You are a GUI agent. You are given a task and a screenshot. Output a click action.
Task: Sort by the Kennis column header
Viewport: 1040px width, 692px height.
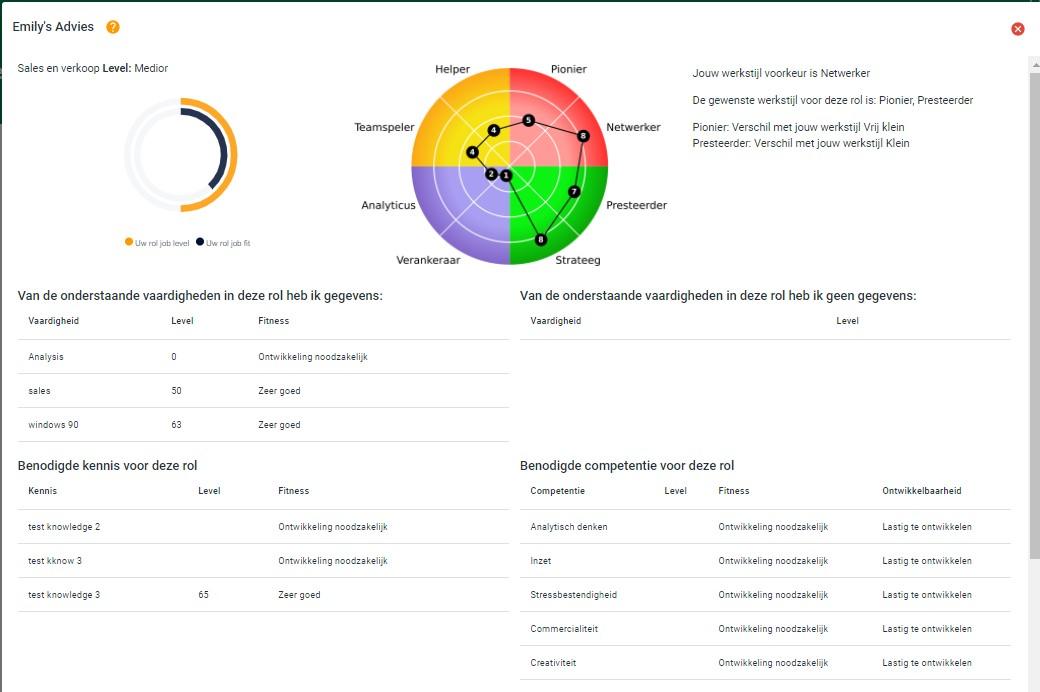point(42,491)
